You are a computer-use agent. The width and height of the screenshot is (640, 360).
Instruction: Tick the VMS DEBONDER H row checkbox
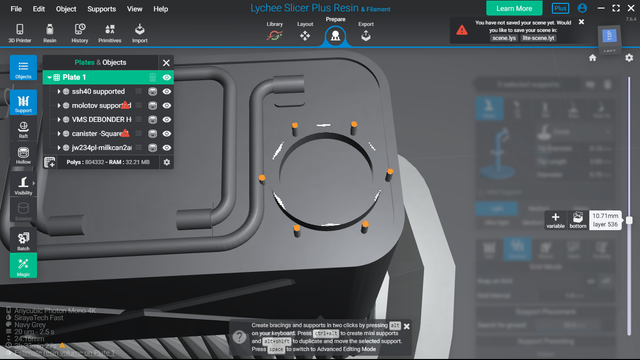coord(139,120)
